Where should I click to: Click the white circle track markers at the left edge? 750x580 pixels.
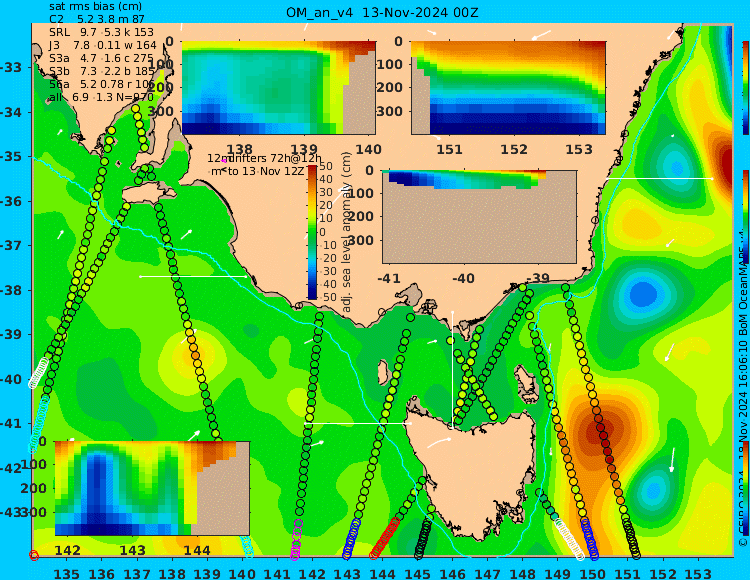tap(39, 373)
